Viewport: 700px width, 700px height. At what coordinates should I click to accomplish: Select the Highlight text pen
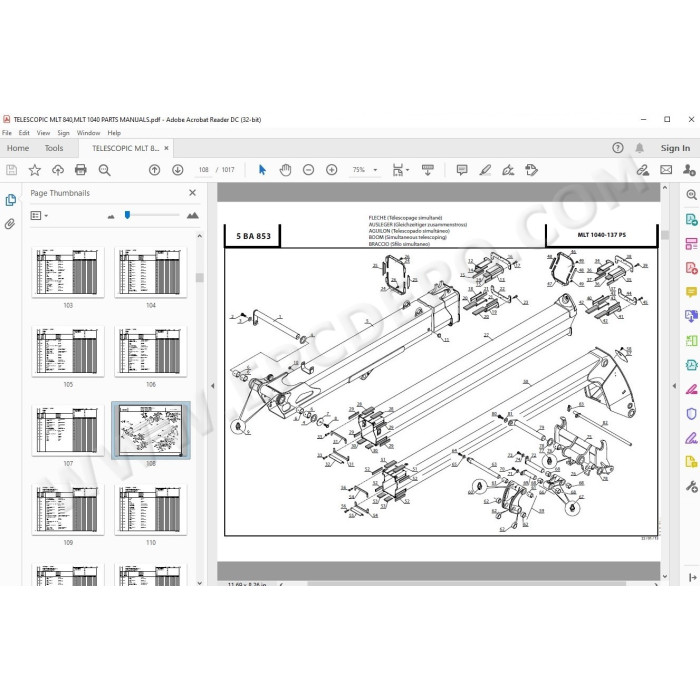pos(485,170)
